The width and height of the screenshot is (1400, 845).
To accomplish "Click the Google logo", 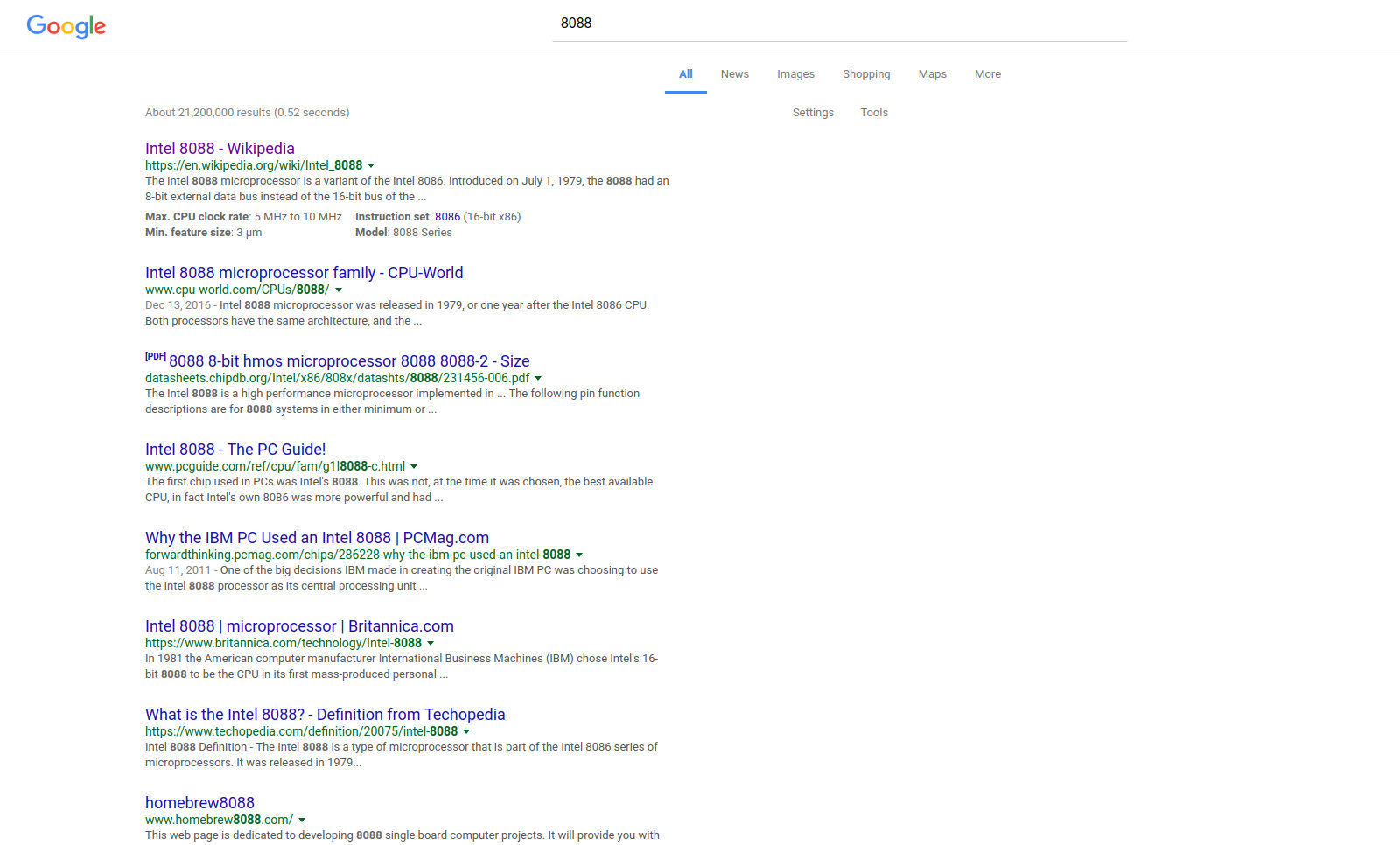I will pos(66,26).
